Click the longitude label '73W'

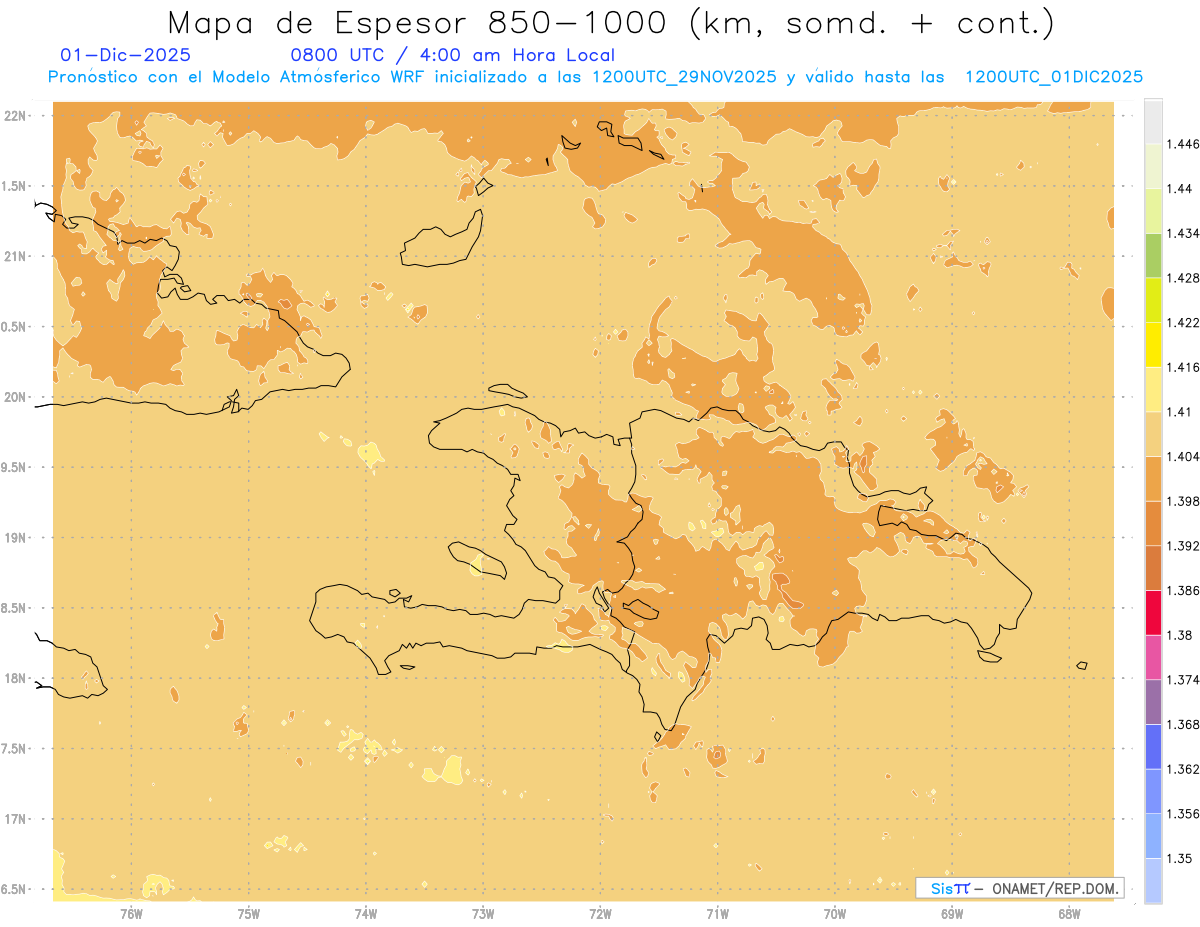pyautogui.click(x=483, y=913)
